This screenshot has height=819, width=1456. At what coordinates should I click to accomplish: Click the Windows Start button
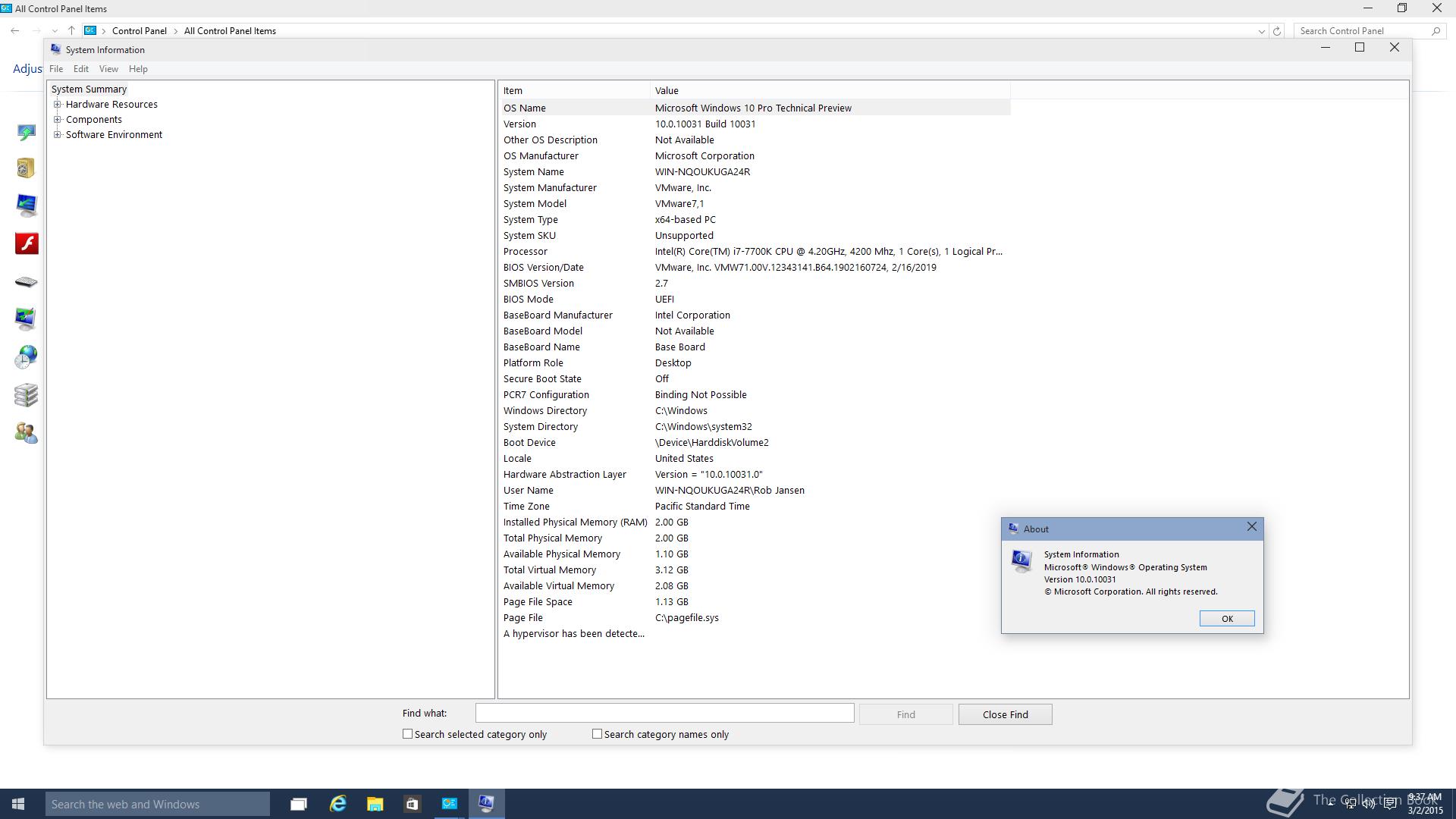point(18,804)
